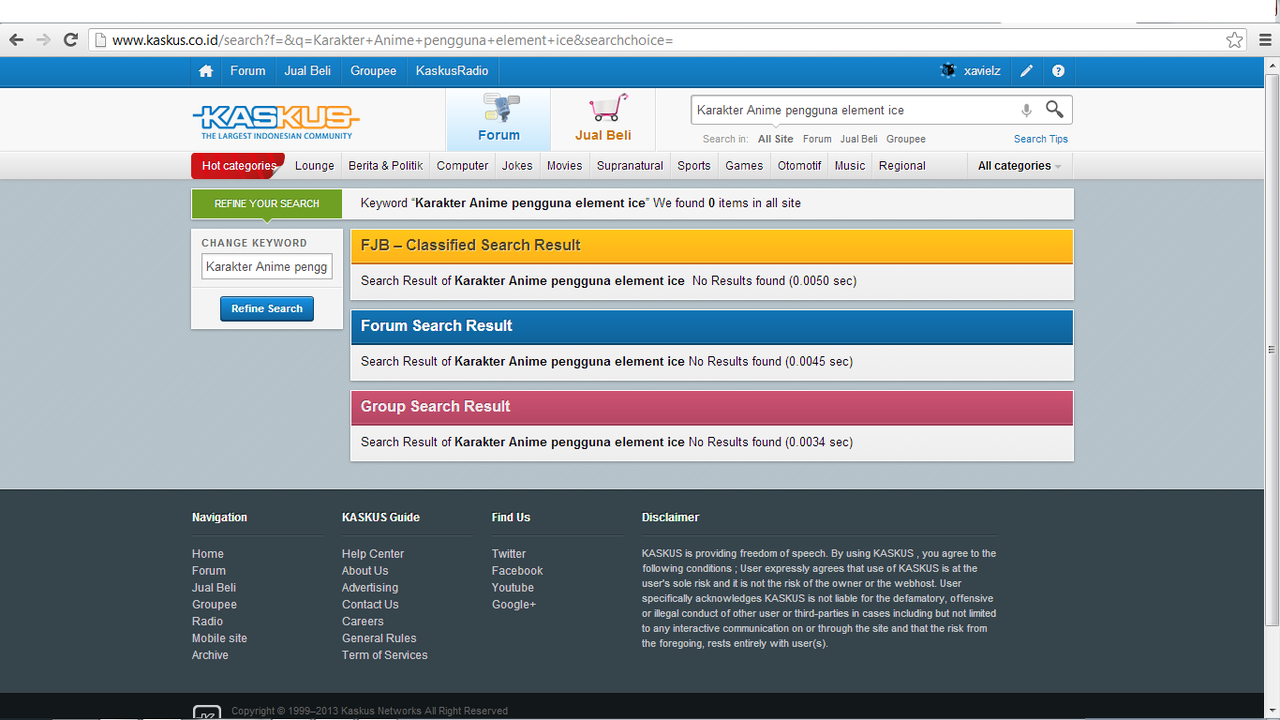This screenshot has width=1280, height=720.
Task: Open Berita & Politik category
Action: 386,166
